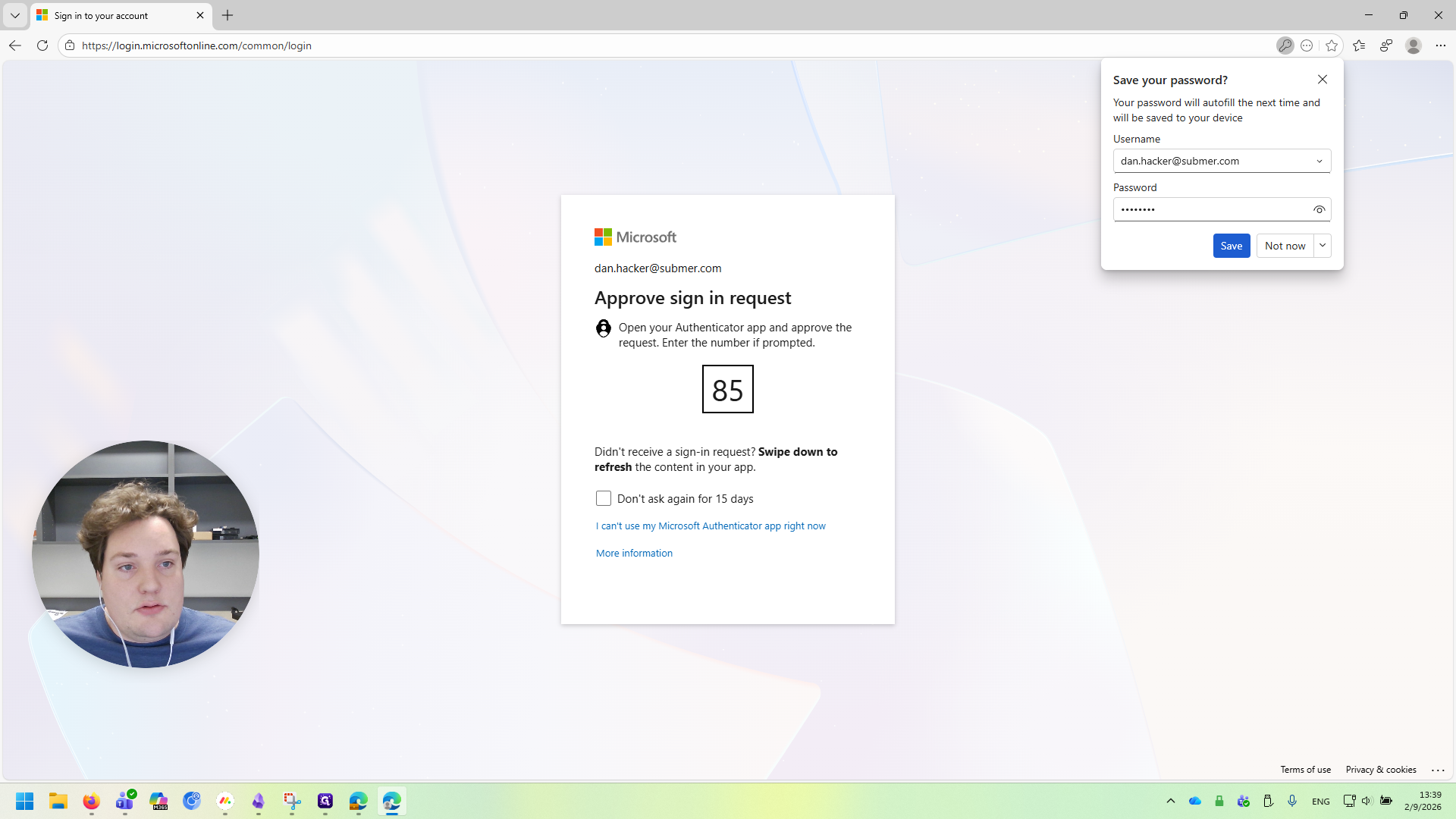
Task: Click the Username field showing dan.hacker@submer.com
Action: click(x=1222, y=161)
